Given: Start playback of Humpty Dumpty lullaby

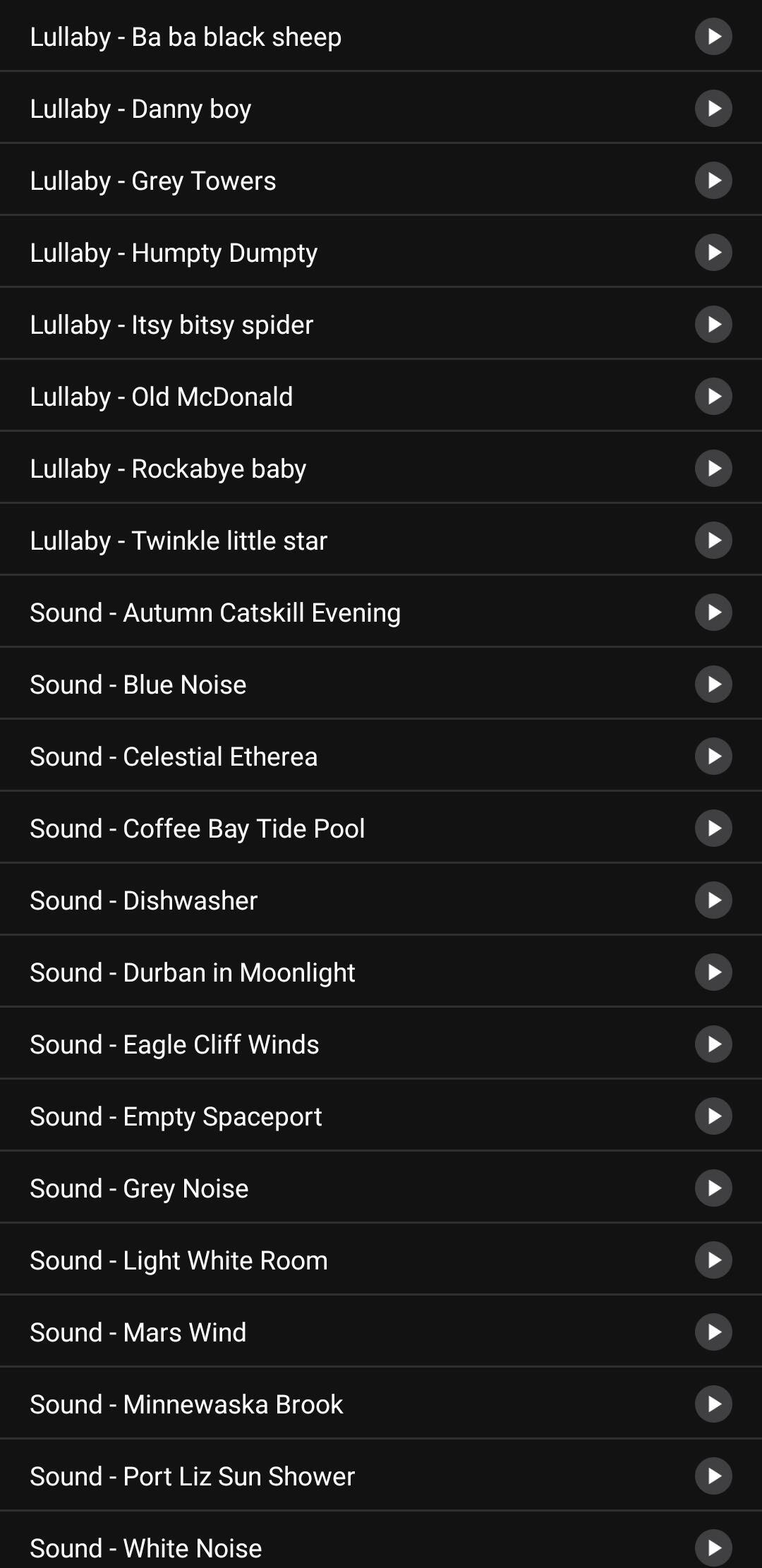Looking at the screenshot, I should (713, 252).
